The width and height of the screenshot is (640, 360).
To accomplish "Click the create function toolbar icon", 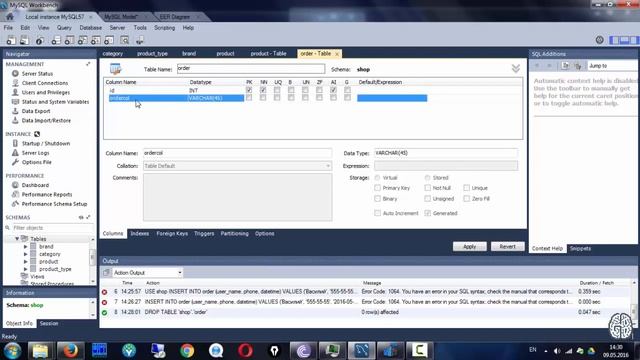I will click(109, 40).
